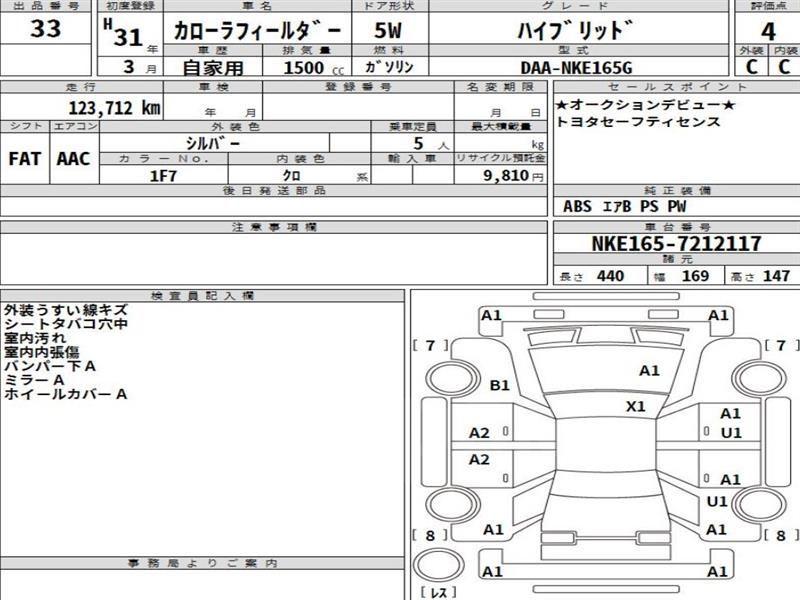Image resolution: width=800 pixels, height=600 pixels.
Task: Select mileage "123,712 km"
Action: tap(114, 108)
